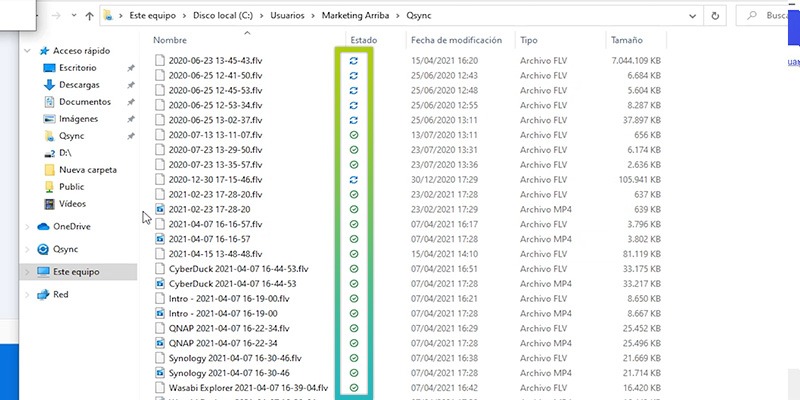Screen dimensions: 800x400
Task: Open recent locations dropdown arrow
Action: pyautogui.click(x=74, y=16)
